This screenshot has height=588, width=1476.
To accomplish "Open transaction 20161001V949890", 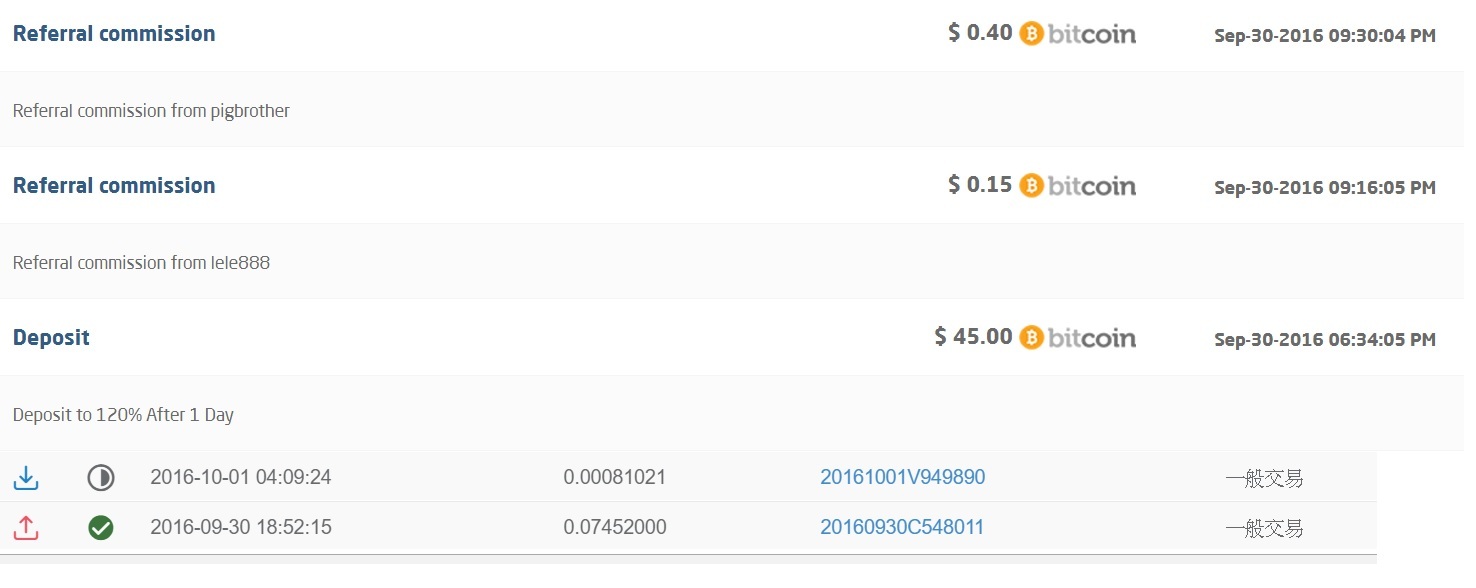I will (x=903, y=478).
